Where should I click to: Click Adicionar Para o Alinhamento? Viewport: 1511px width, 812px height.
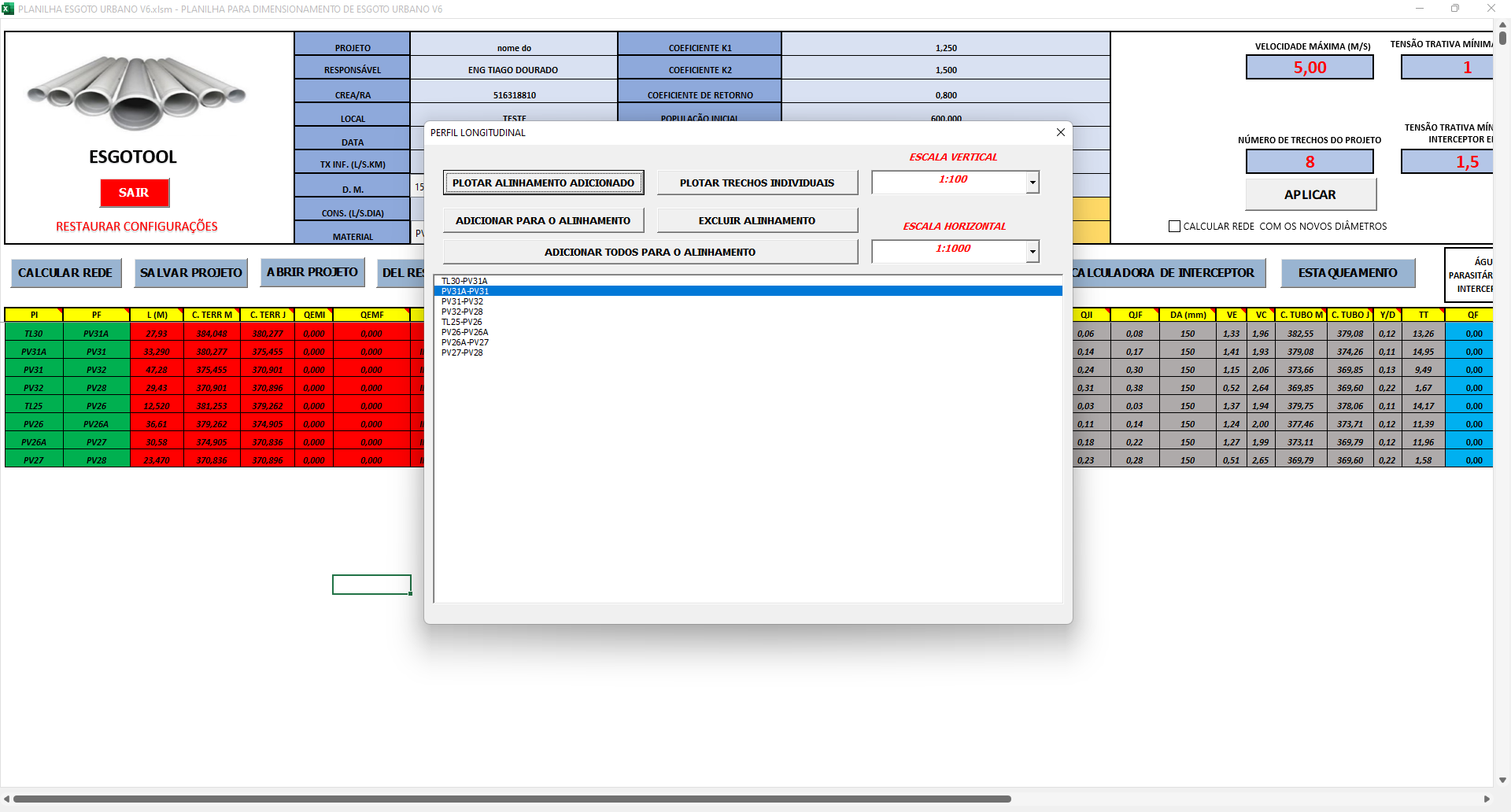pos(543,220)
